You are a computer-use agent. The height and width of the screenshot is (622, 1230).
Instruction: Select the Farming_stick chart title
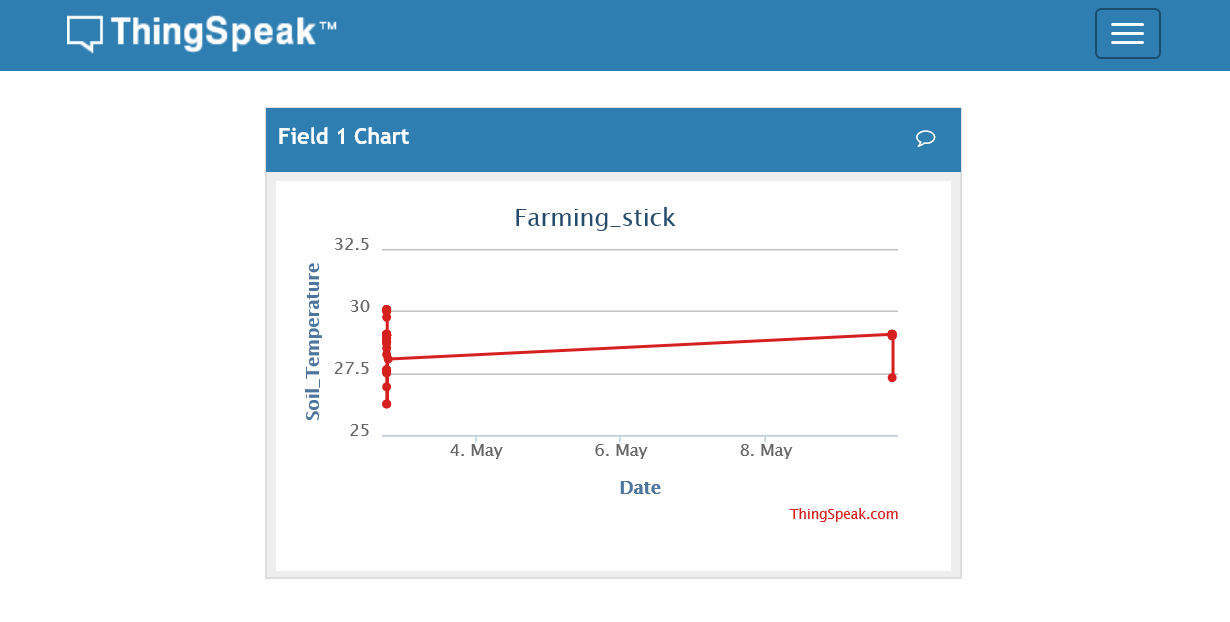(x=594, y=217)
